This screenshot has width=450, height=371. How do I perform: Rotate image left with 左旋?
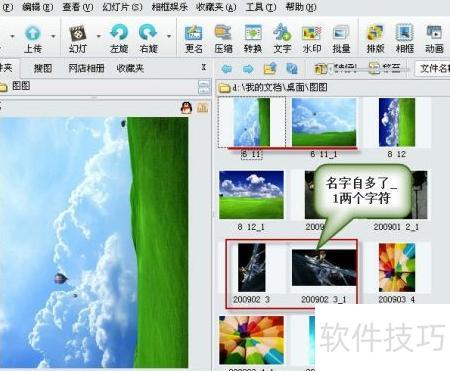pos(119,39)
